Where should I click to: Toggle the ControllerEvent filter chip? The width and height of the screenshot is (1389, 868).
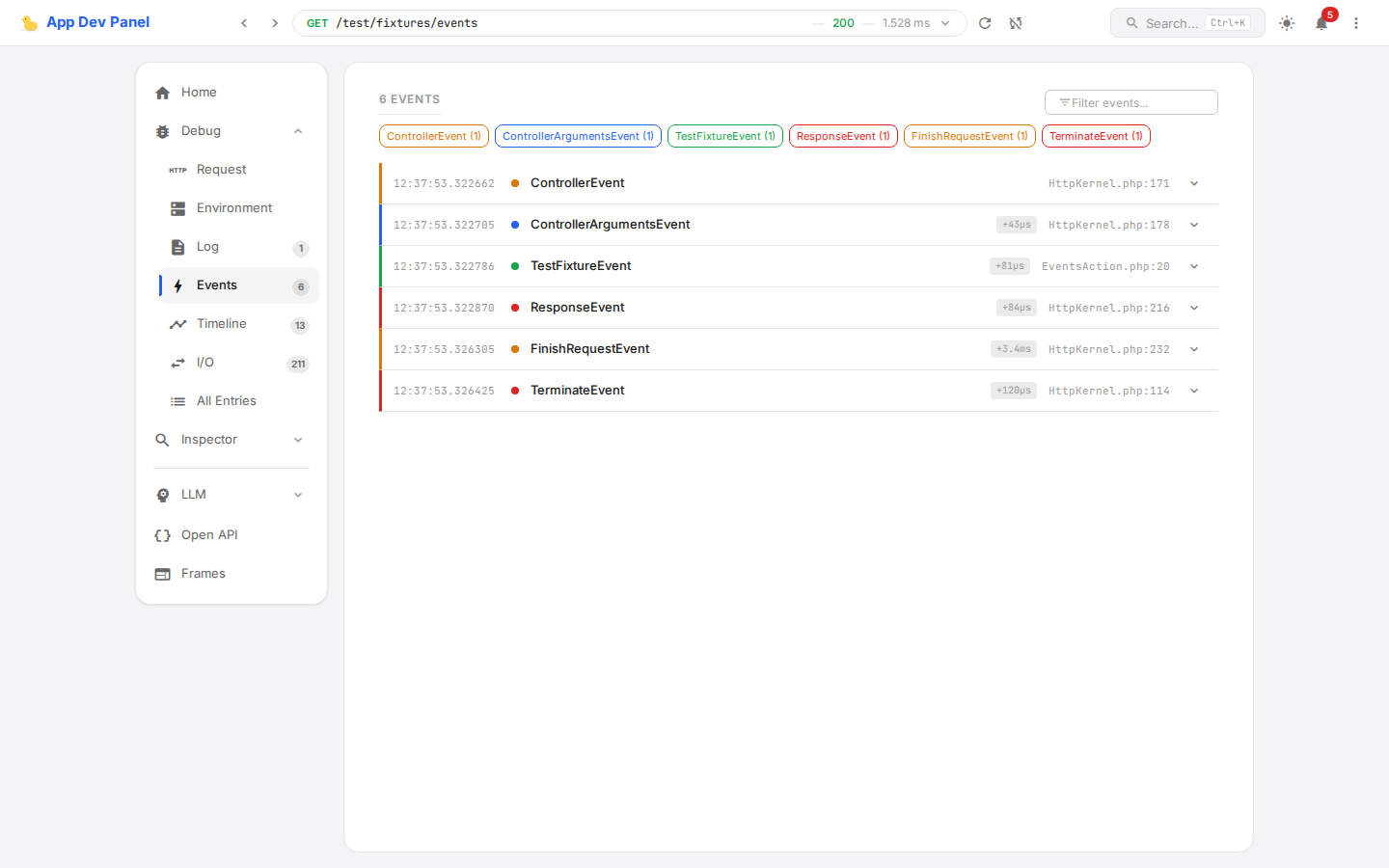(x=434, y=136)
